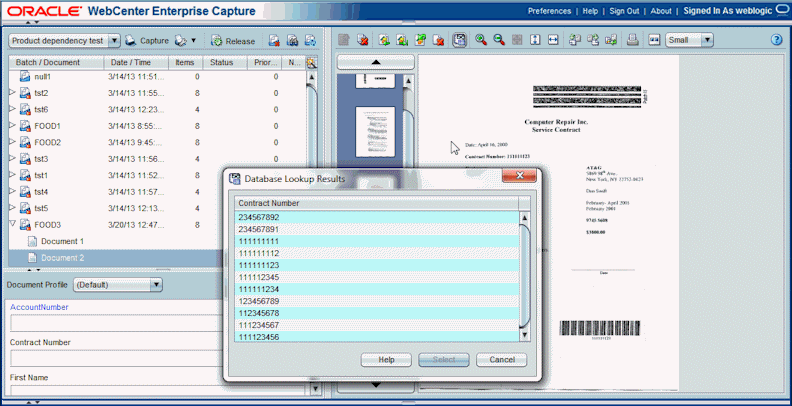The height and width of the screenshot is (406, 792).
Task: Click Cancel in Database Lookup Results dialog
Action: (502, 360)
